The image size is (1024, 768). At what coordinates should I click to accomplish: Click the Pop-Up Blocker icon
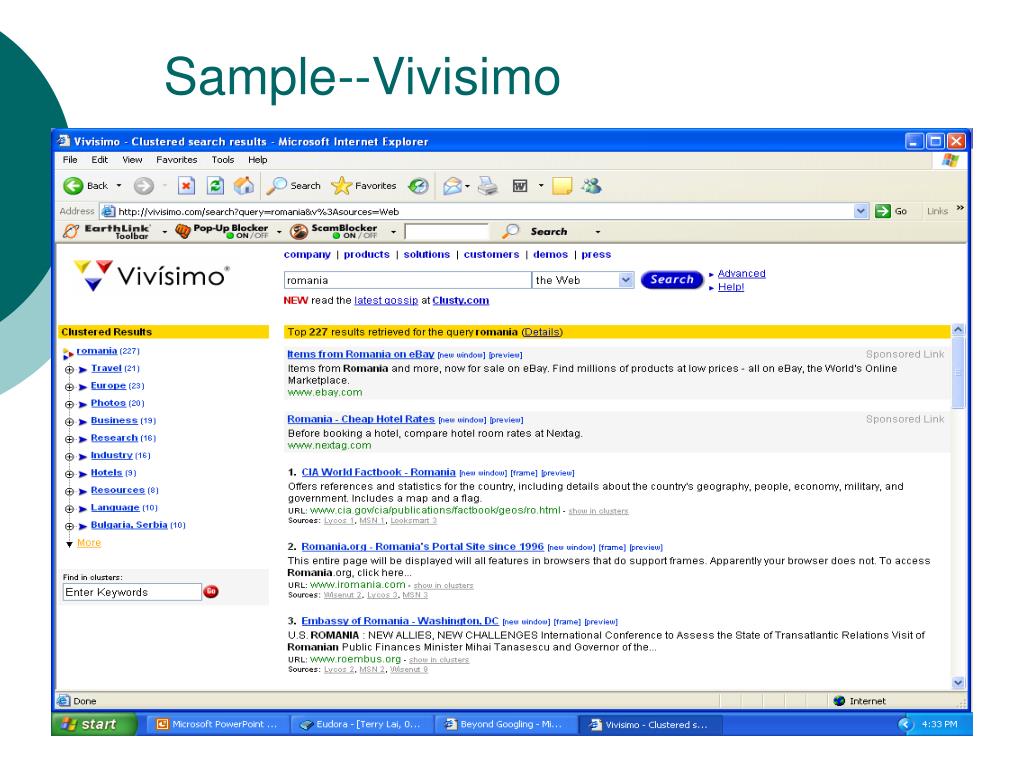[x=183, y=231]
